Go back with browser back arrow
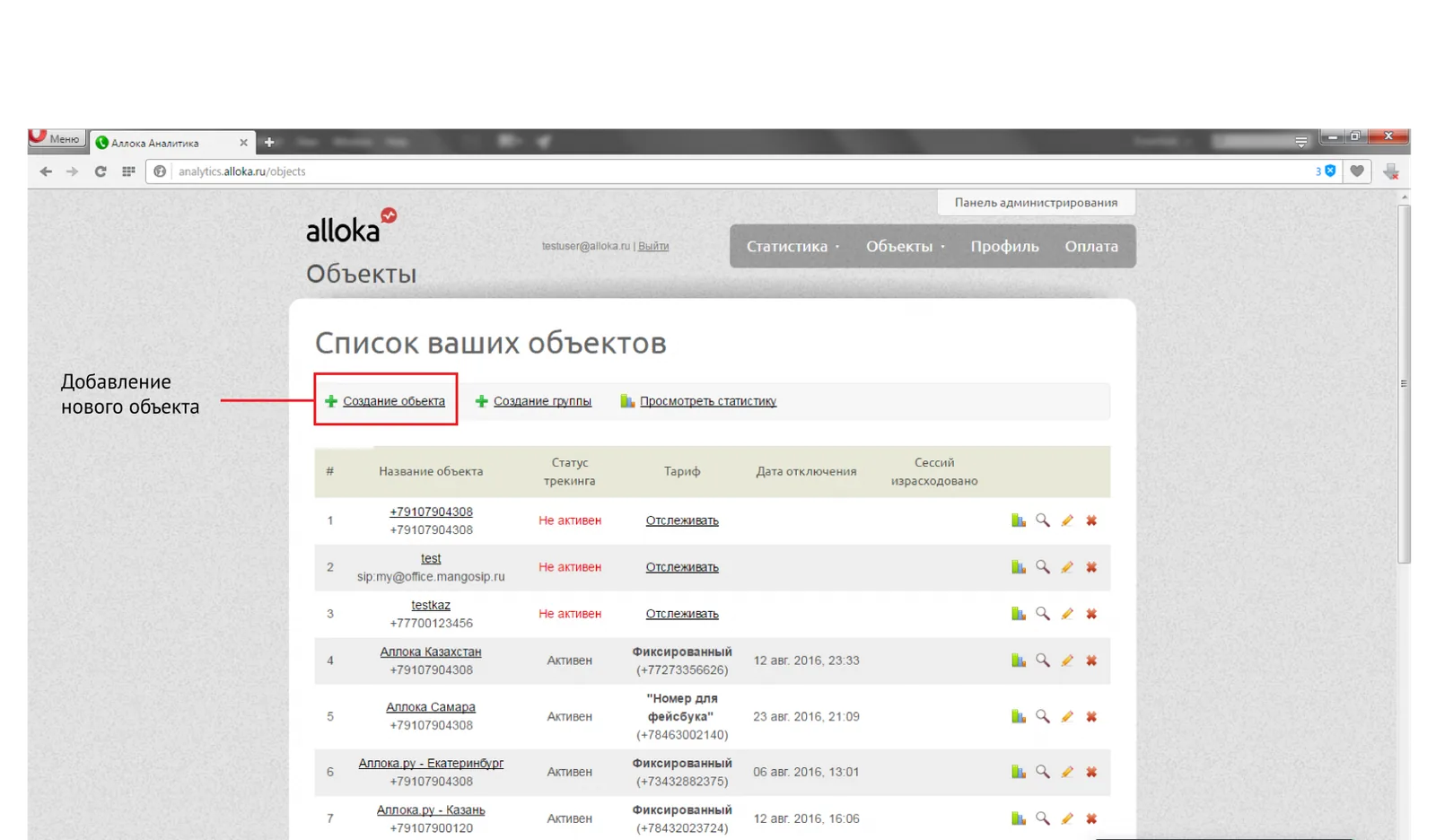 [46, 171]
